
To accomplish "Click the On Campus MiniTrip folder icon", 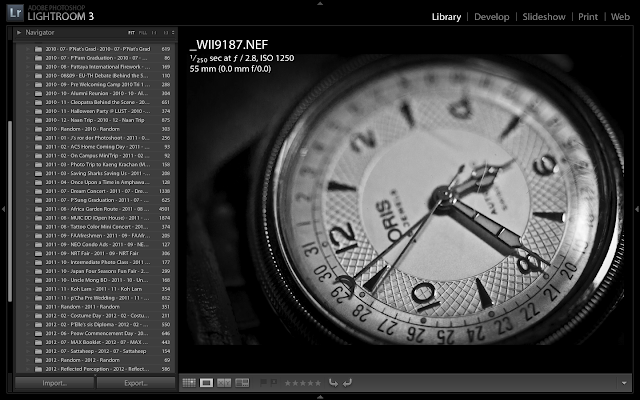I will coord(38,156).
